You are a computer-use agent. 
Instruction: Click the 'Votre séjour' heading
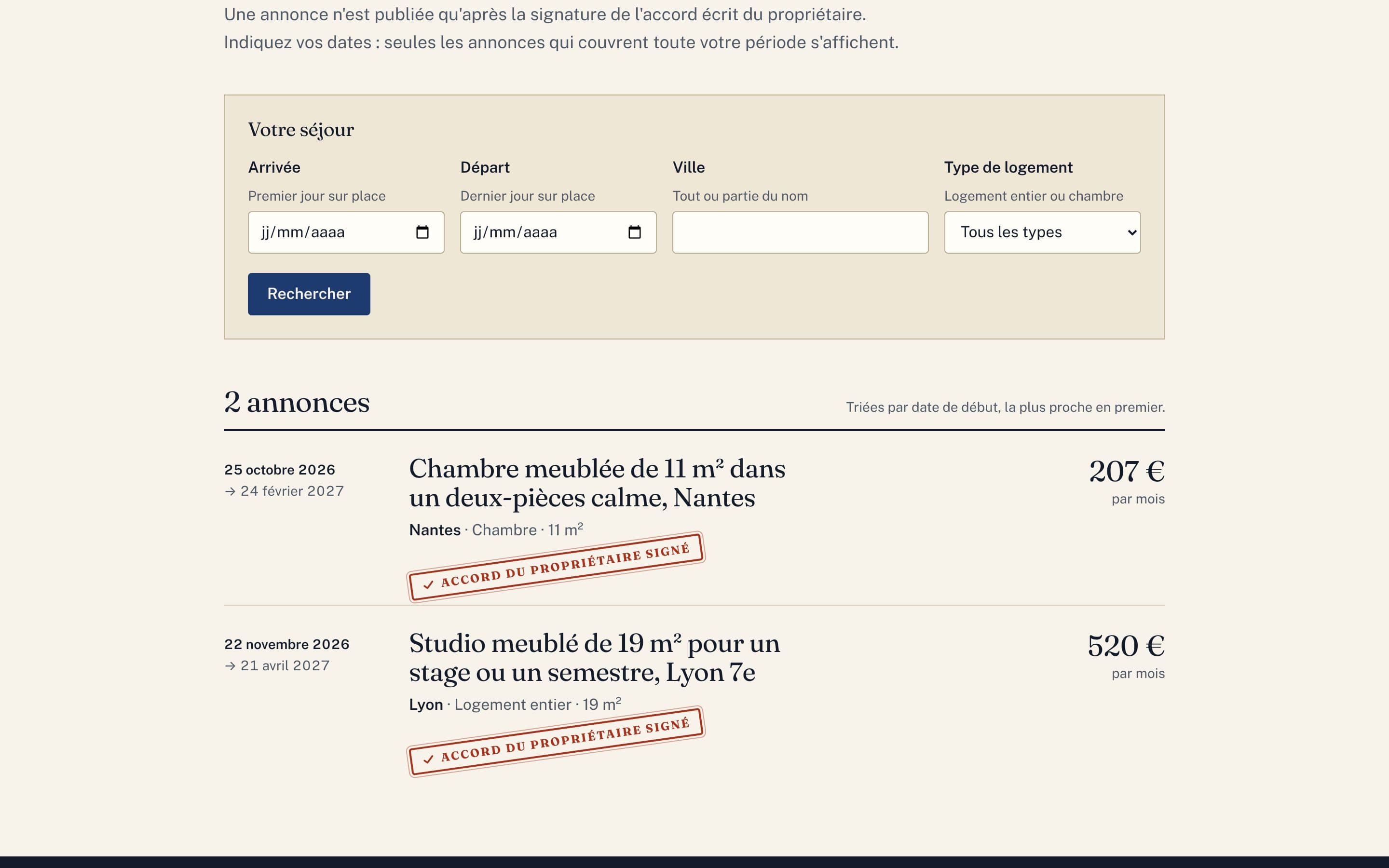click(x=301, y=130)
